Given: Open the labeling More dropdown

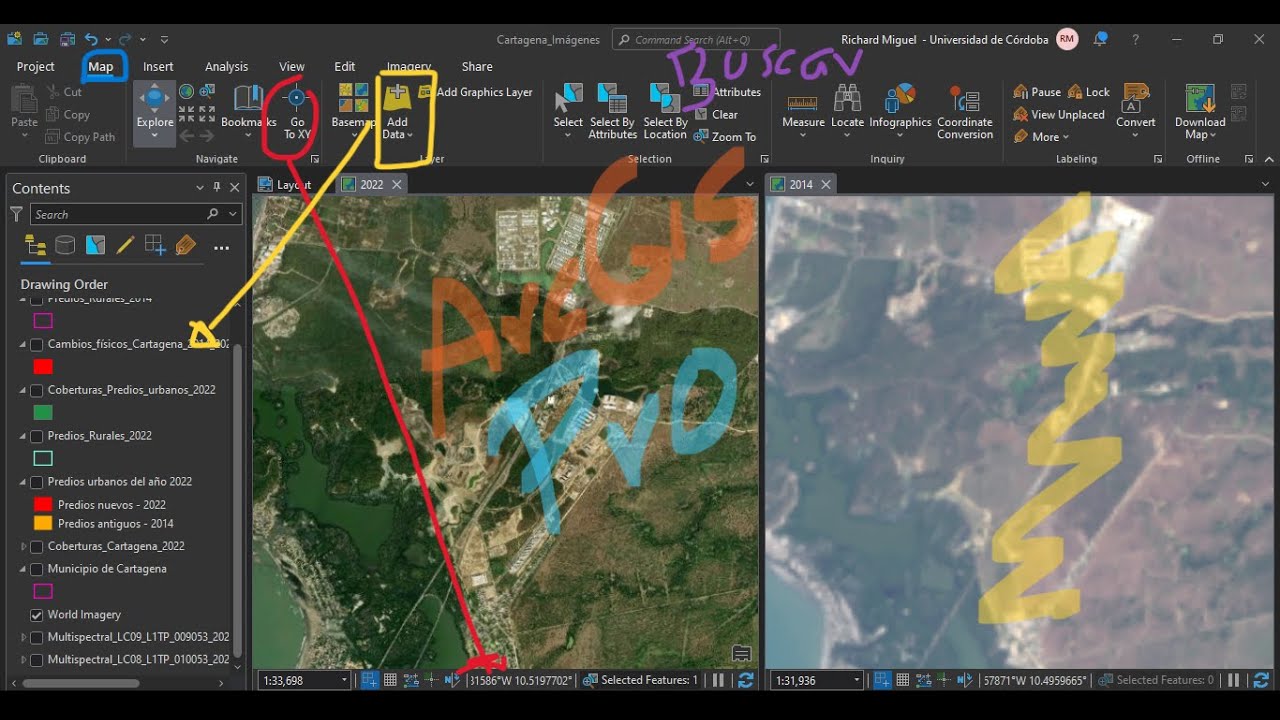Looking at the screenshot, I should click(1043, 137).
